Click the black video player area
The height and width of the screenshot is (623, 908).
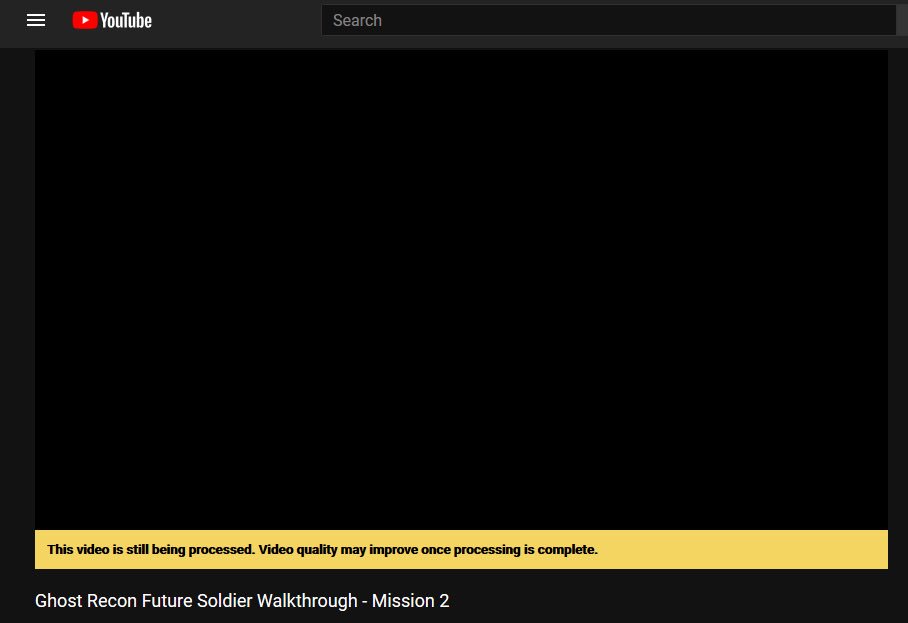(461, 289)
